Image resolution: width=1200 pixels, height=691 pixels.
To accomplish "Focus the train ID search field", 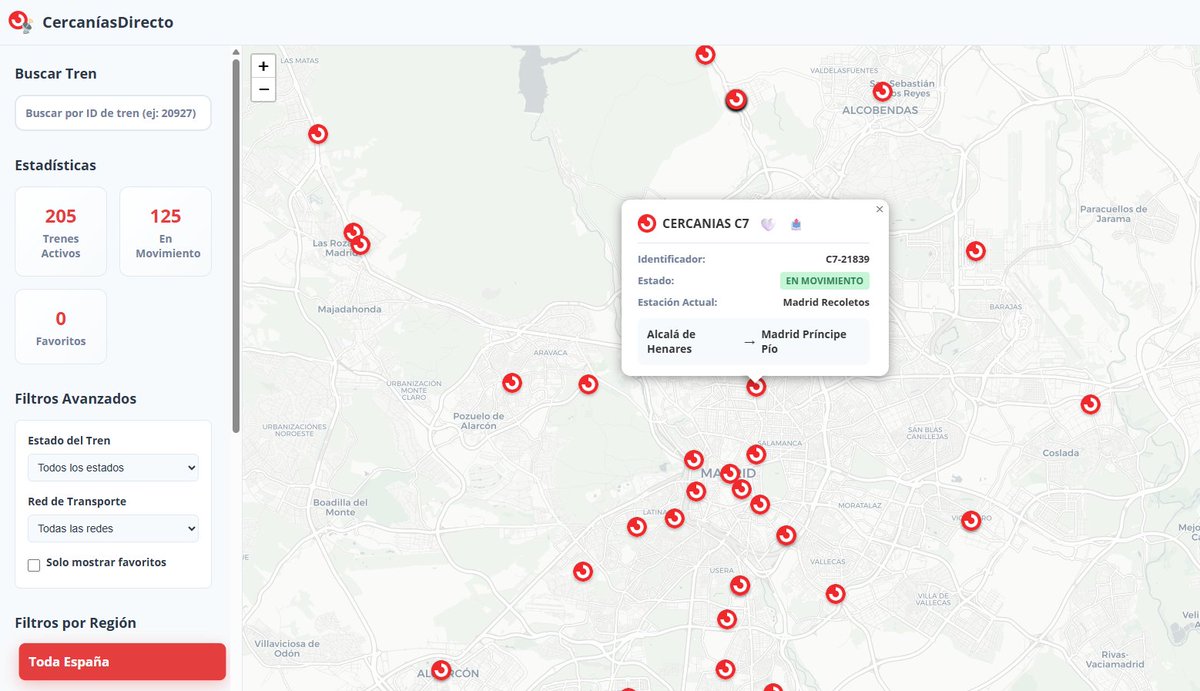I will (113, 113).
